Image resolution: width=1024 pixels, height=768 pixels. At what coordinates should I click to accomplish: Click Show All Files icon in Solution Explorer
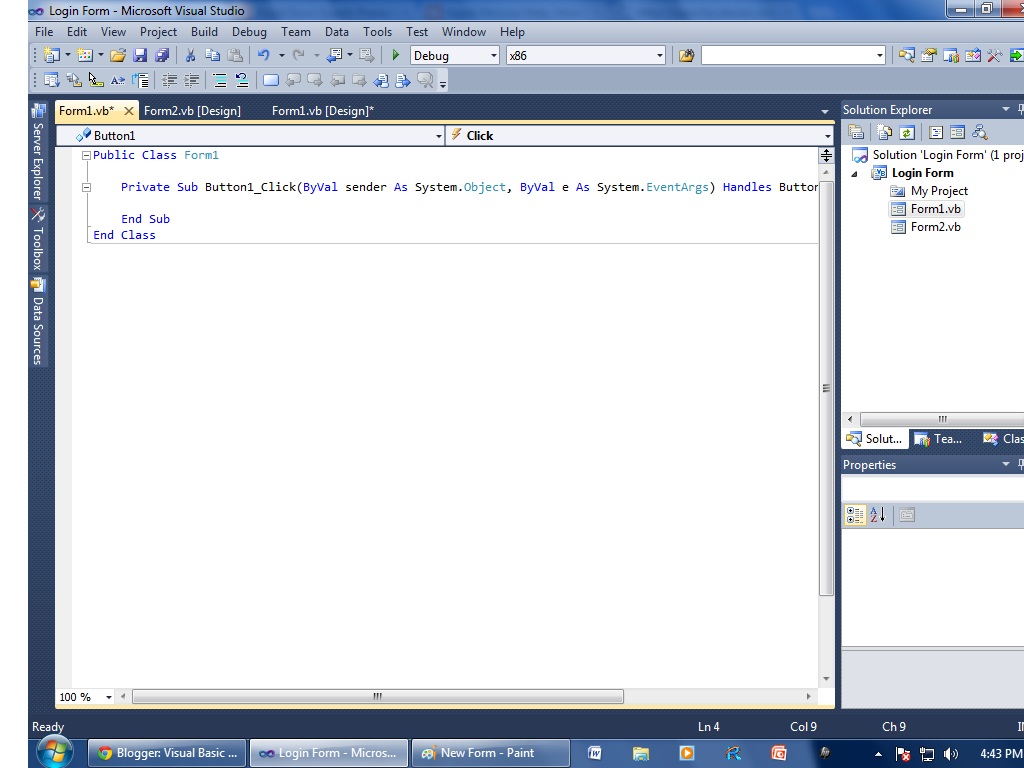pos(884,133)
